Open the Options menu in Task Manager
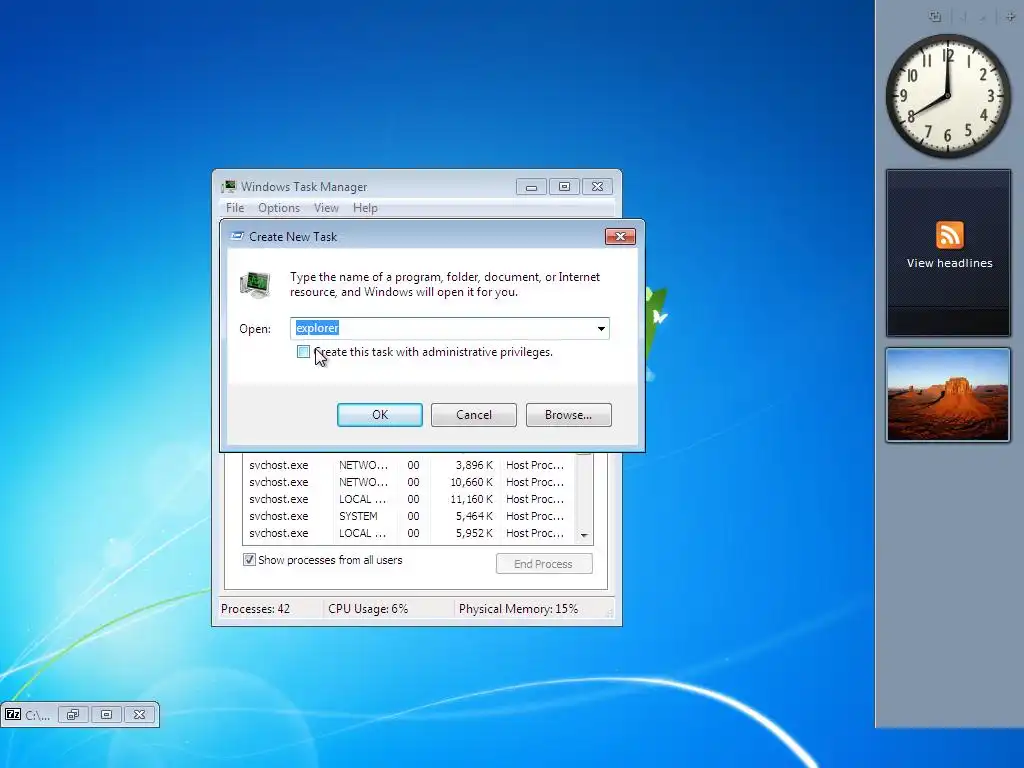 pyautogui.click(x=279, y=208)
